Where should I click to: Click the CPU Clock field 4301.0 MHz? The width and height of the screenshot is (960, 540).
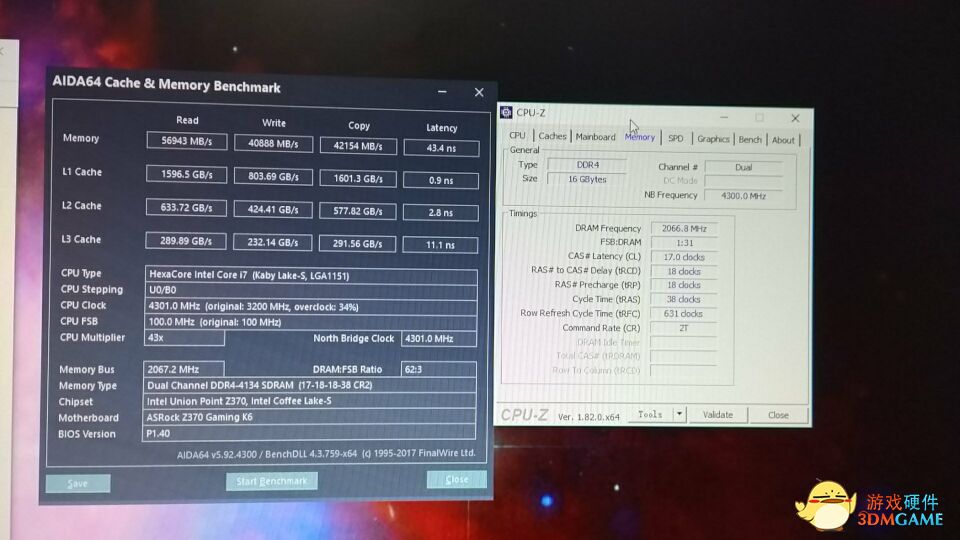click(x=311, y=306)
